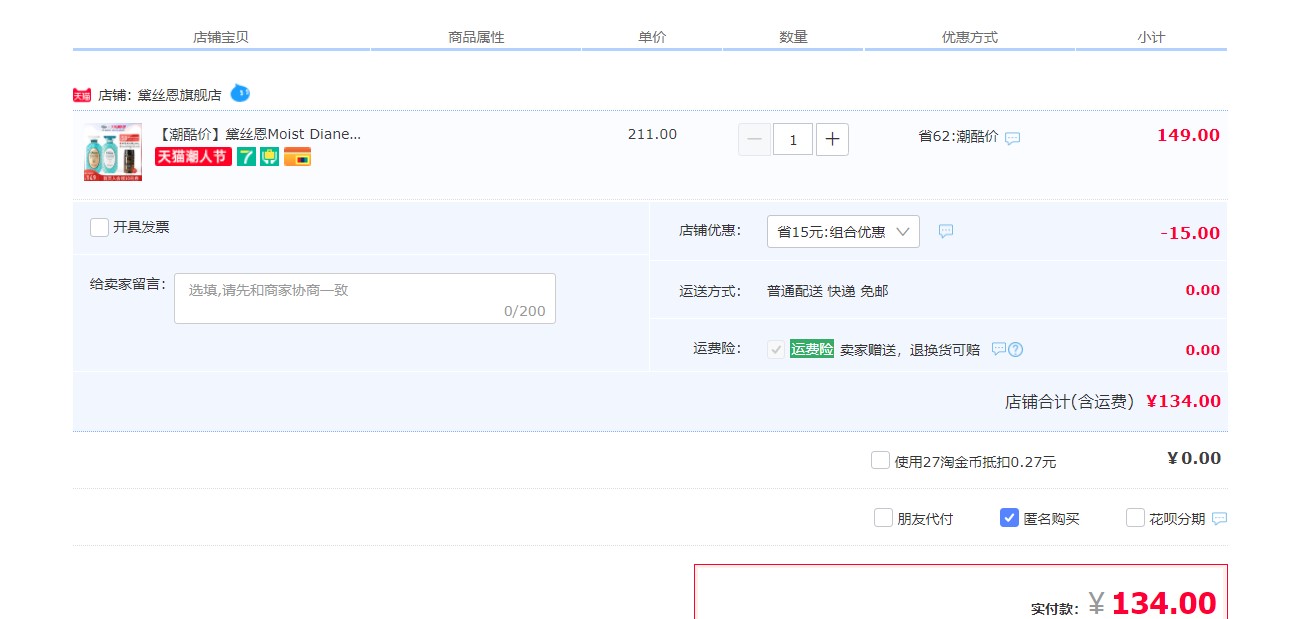This screenshot has height=619, width=1312.
Task: Click the subtotal amount 149.00
Action: pyautogui.click(x=1188, y=135)
